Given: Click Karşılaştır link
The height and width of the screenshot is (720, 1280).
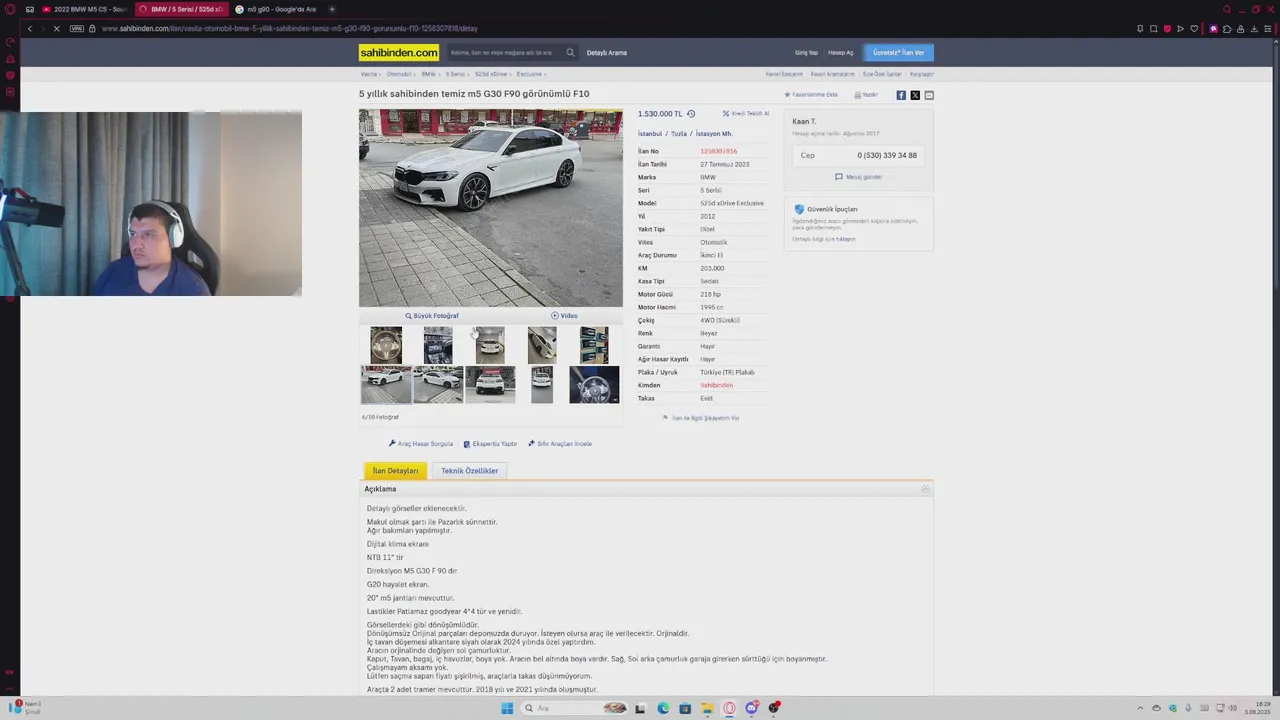Looking at the screenshot, I should click(921, 74).
